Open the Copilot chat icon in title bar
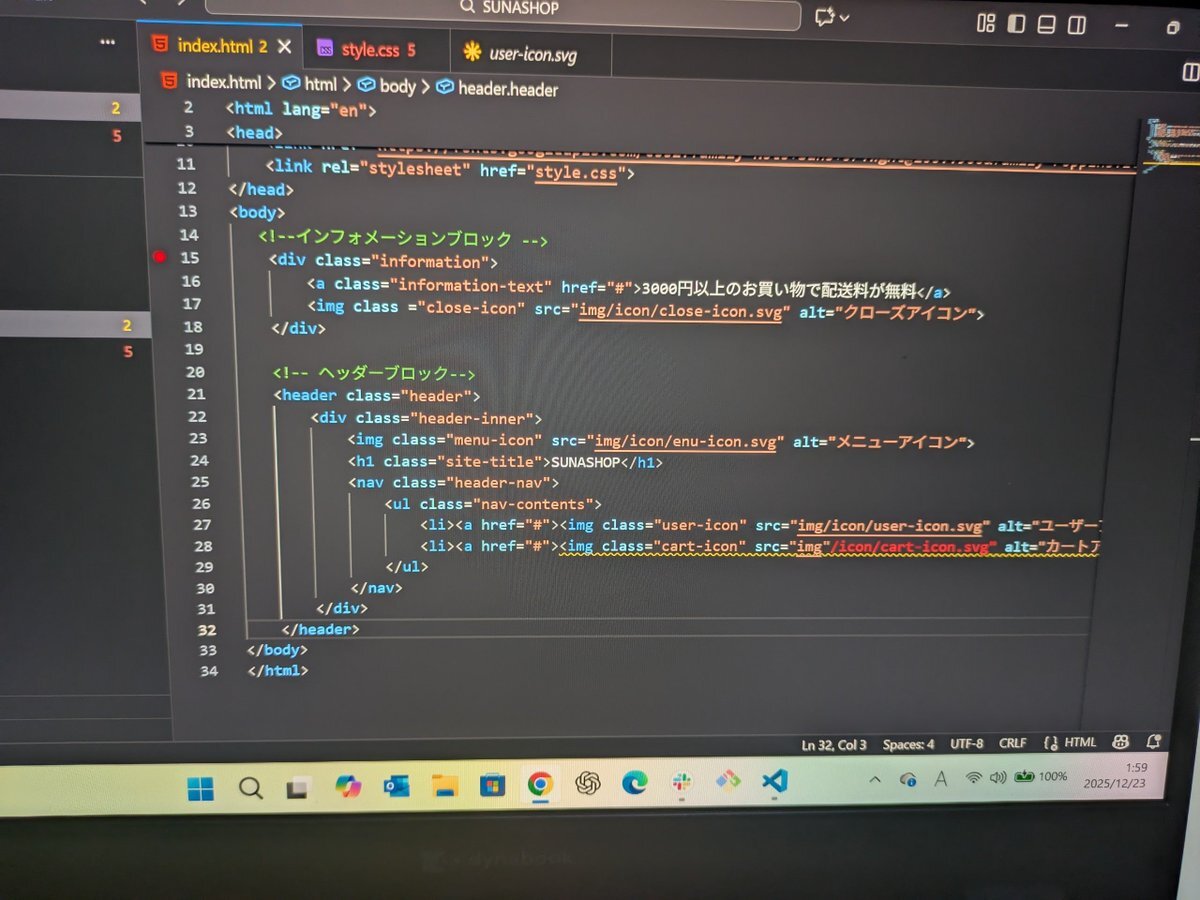 tap(825, 17)
